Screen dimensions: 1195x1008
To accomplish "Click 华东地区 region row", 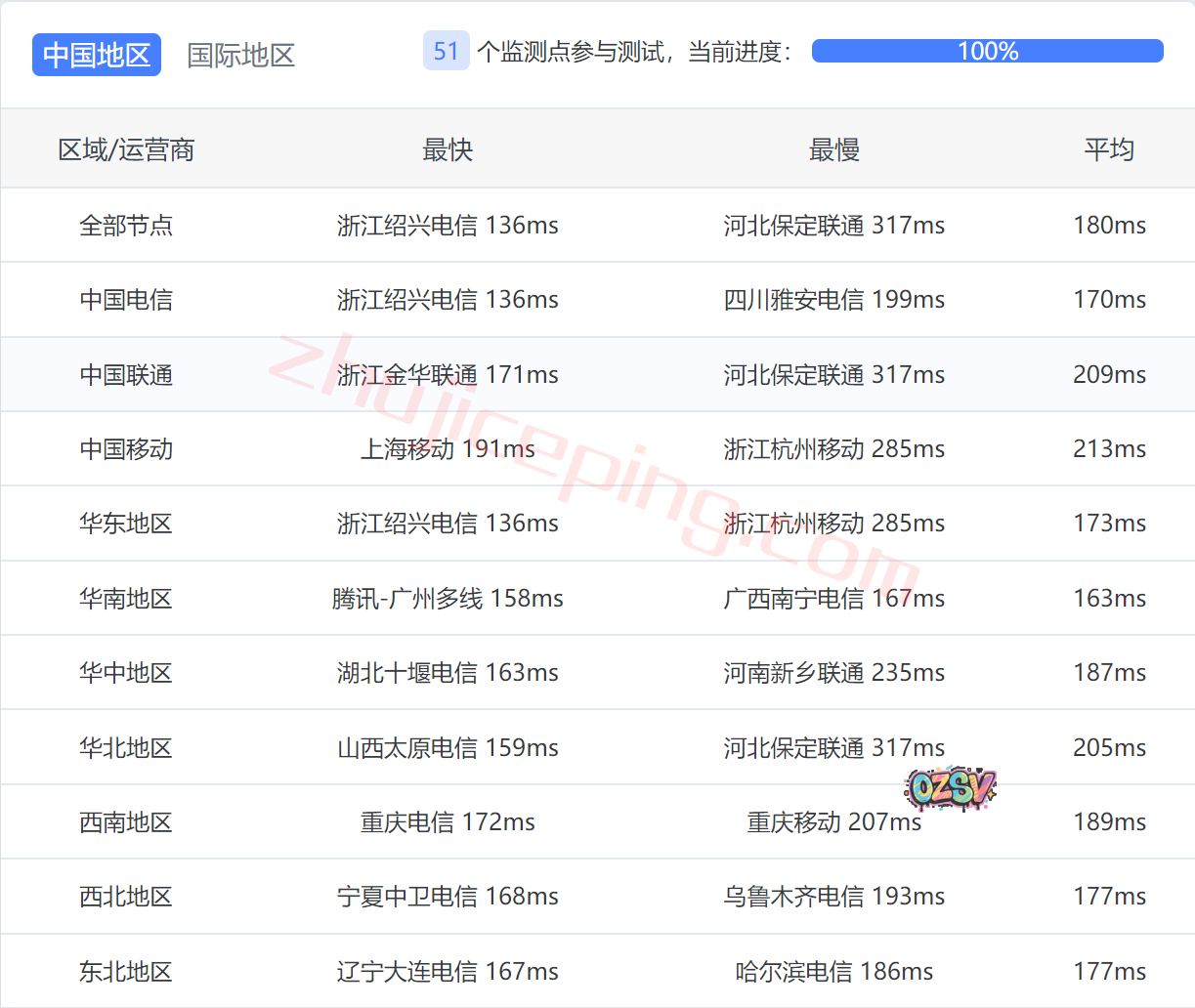I will pos(126,524).
